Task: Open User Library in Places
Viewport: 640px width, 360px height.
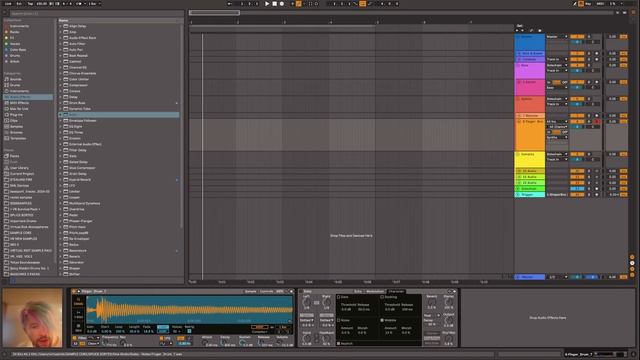Action: click(x=19, y=168)
